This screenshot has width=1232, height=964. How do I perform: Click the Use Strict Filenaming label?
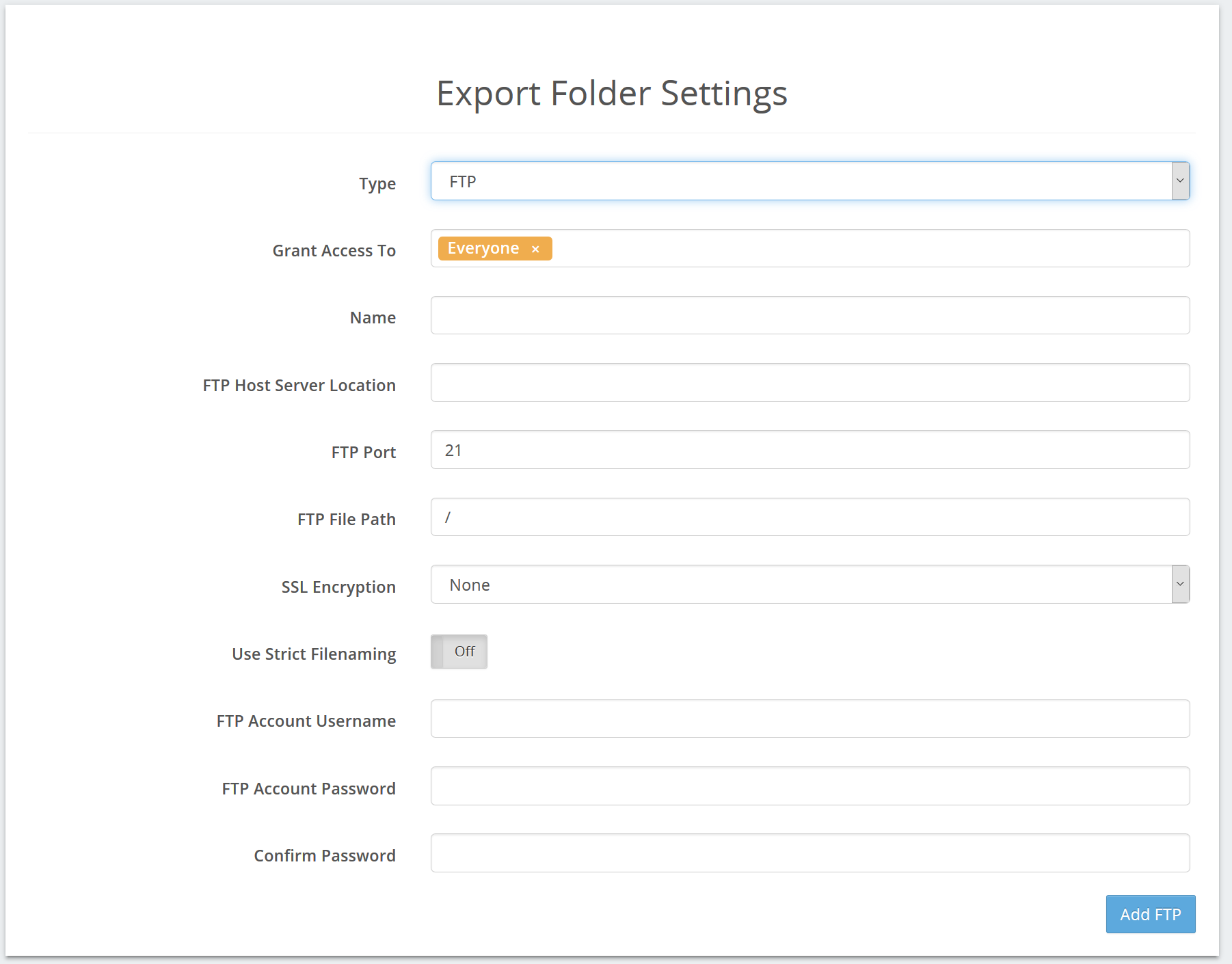[314, 654]
